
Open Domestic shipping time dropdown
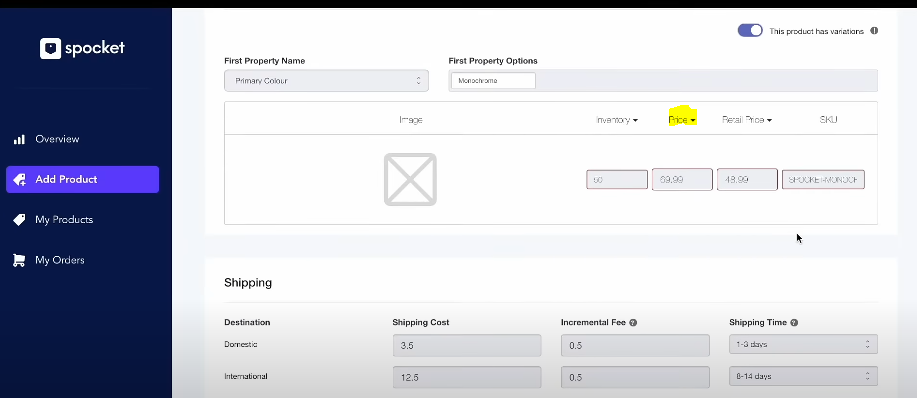803,344
